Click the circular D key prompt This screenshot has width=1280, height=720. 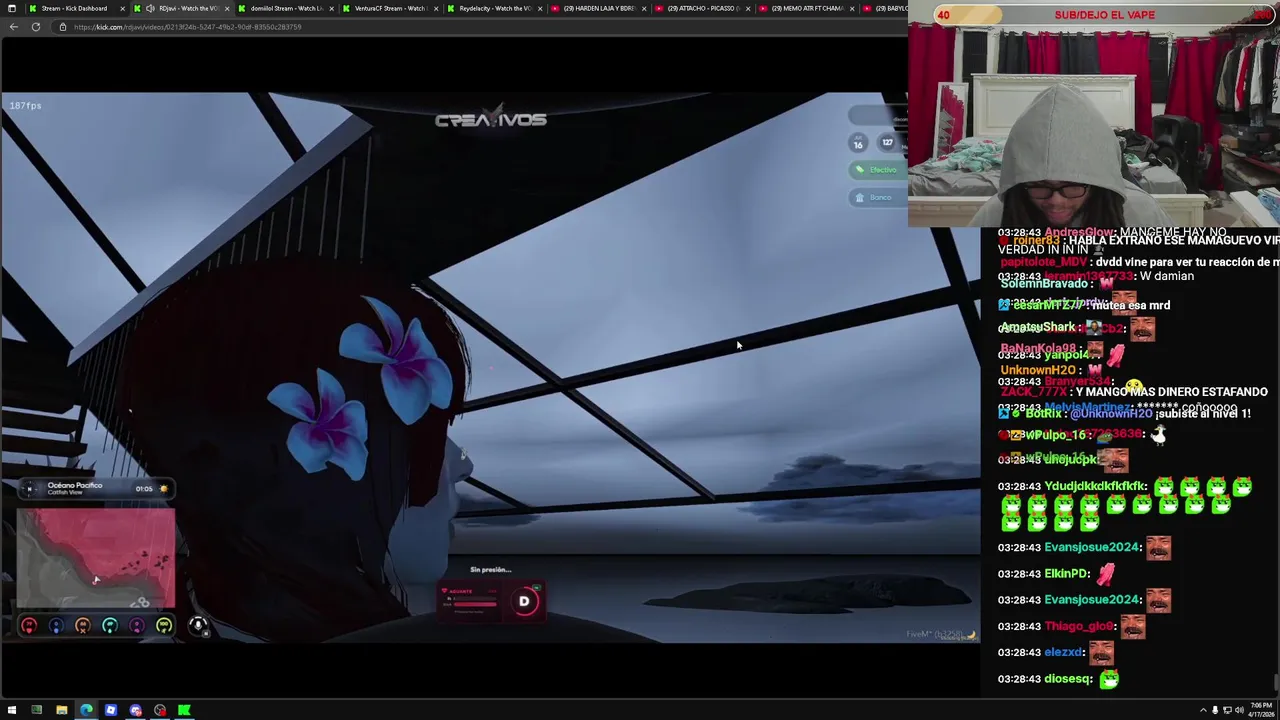point(524,601)
